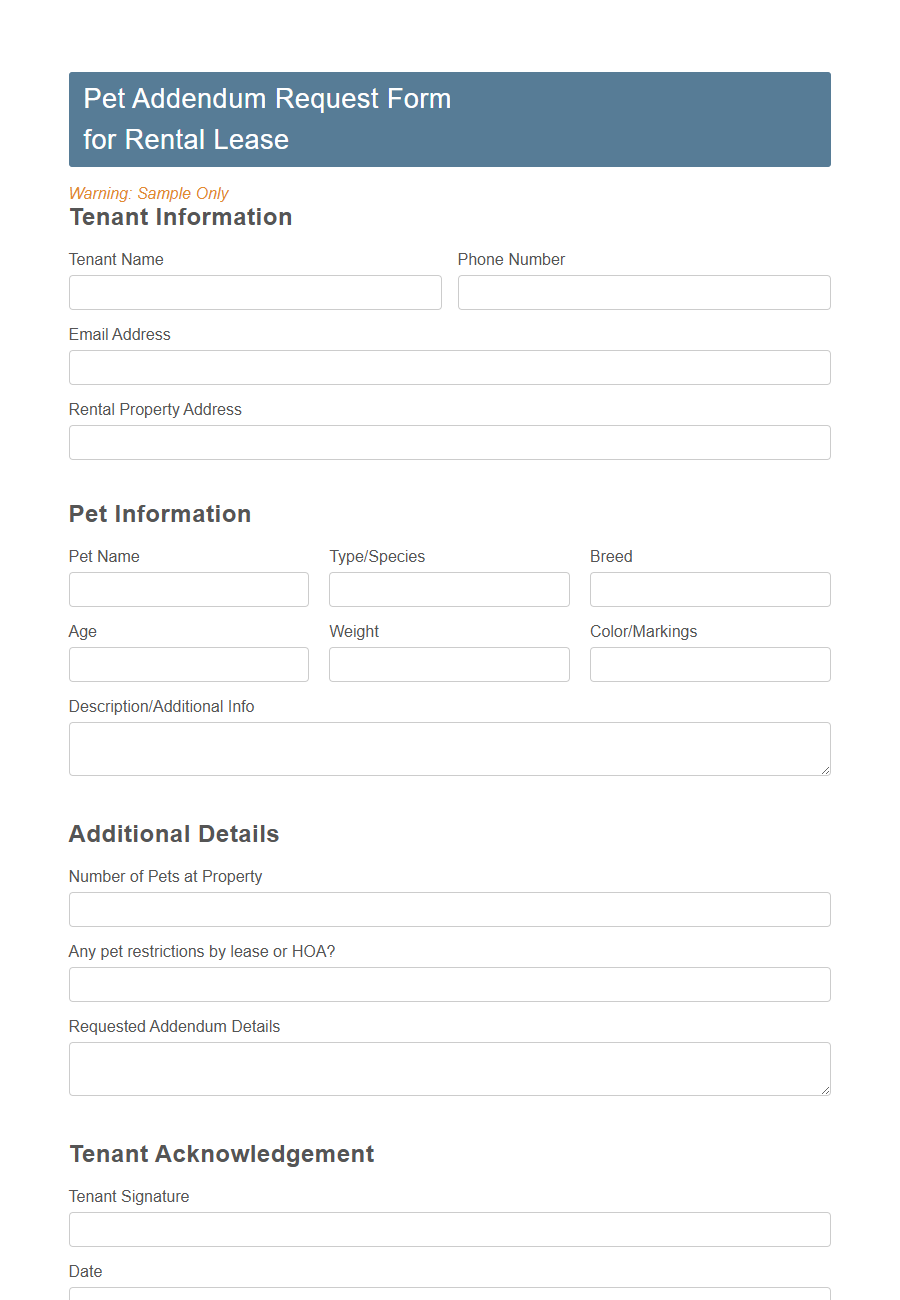This screenshot has width=900, height=1300.
Task: Click the Color/Markings input field
Action: 709,664
